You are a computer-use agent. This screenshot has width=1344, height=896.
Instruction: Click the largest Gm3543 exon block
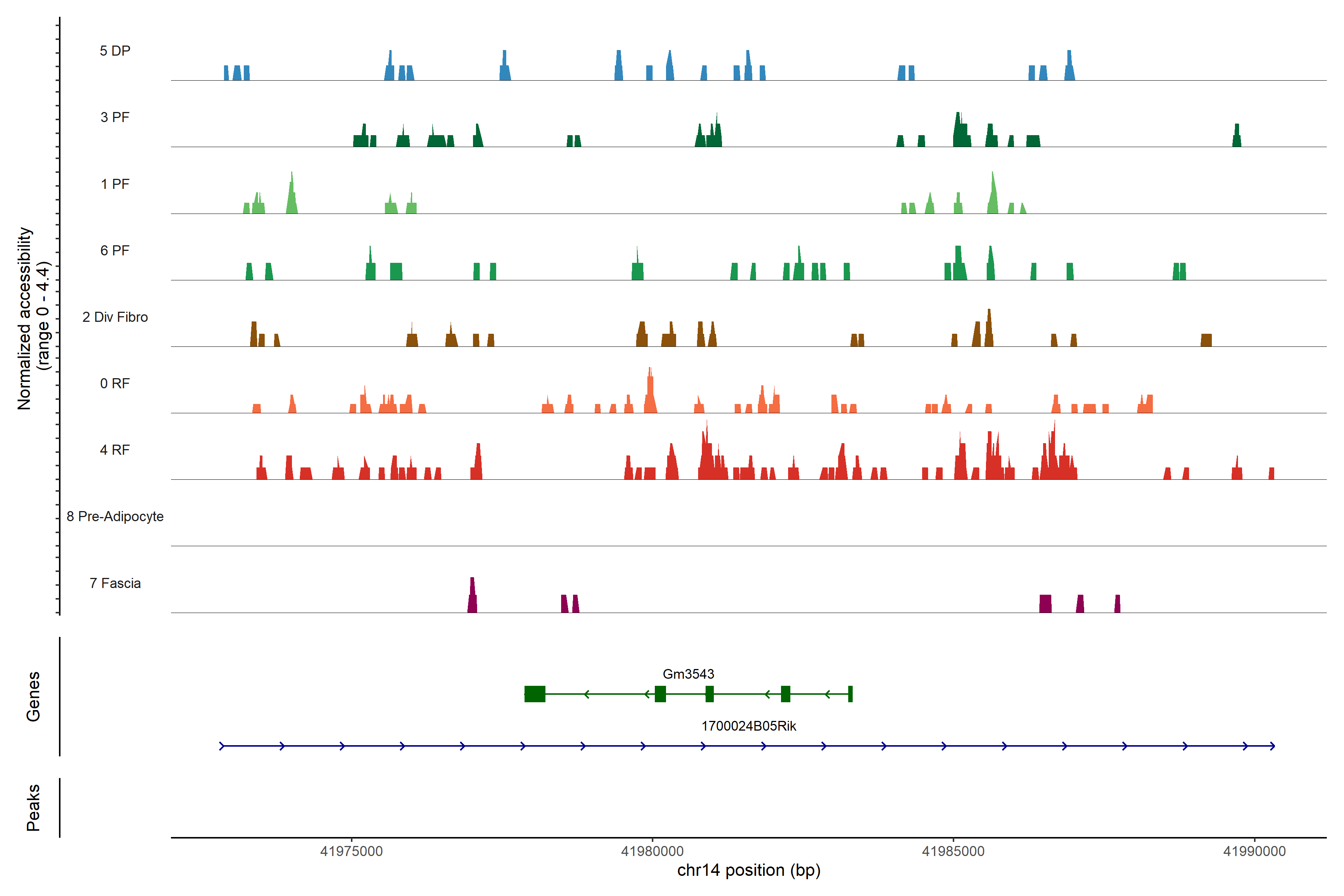535,694
